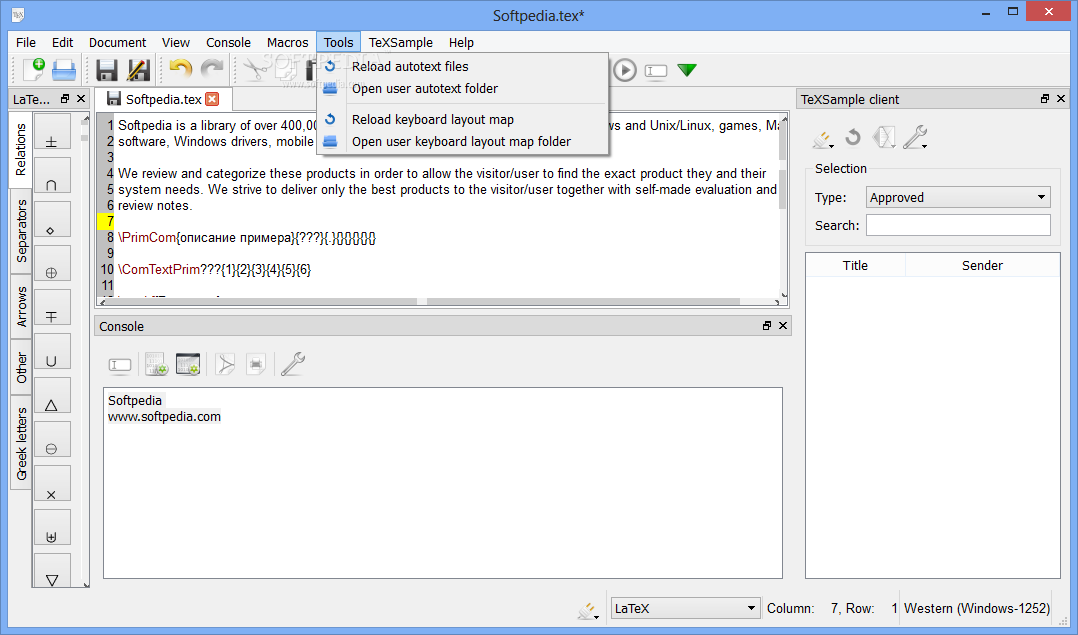Click the round play button in toolbar
The height and width of the screenshot is (635, 1078).
point(624,70)
